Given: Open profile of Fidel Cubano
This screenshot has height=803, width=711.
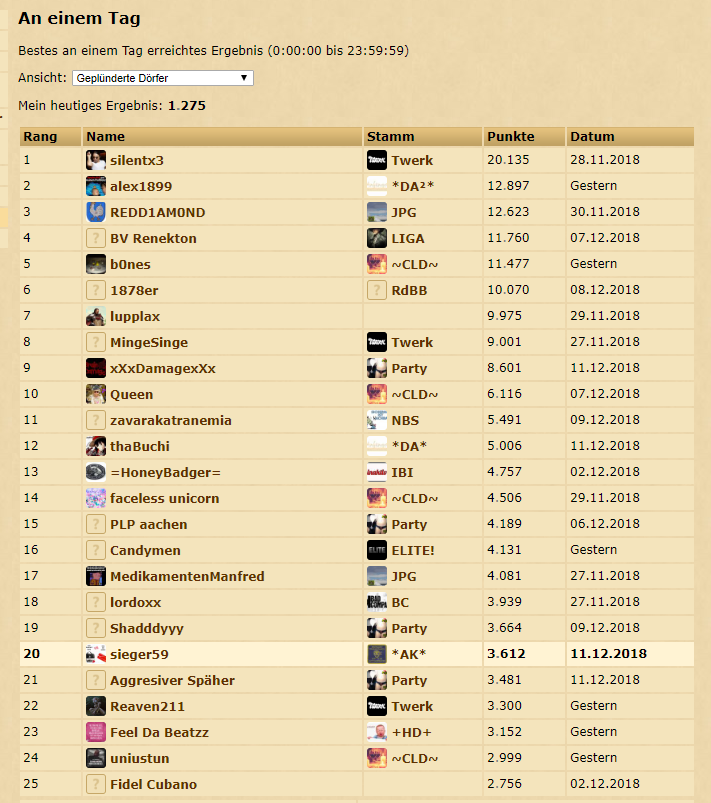Looking at the screenshot, I should tap(153, 784).
